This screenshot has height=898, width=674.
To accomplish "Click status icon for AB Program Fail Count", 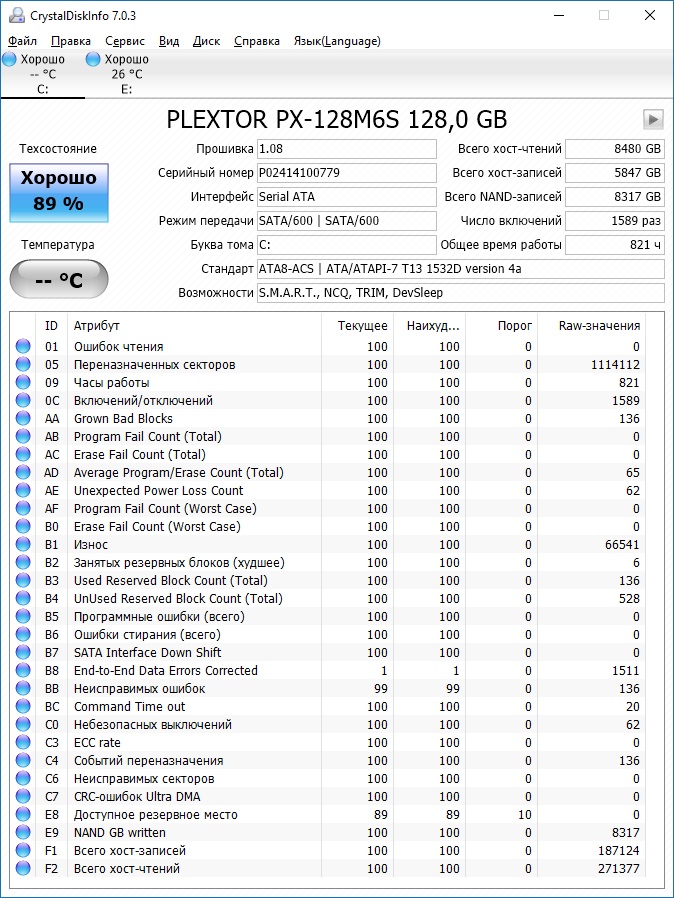I will [23, 436].
